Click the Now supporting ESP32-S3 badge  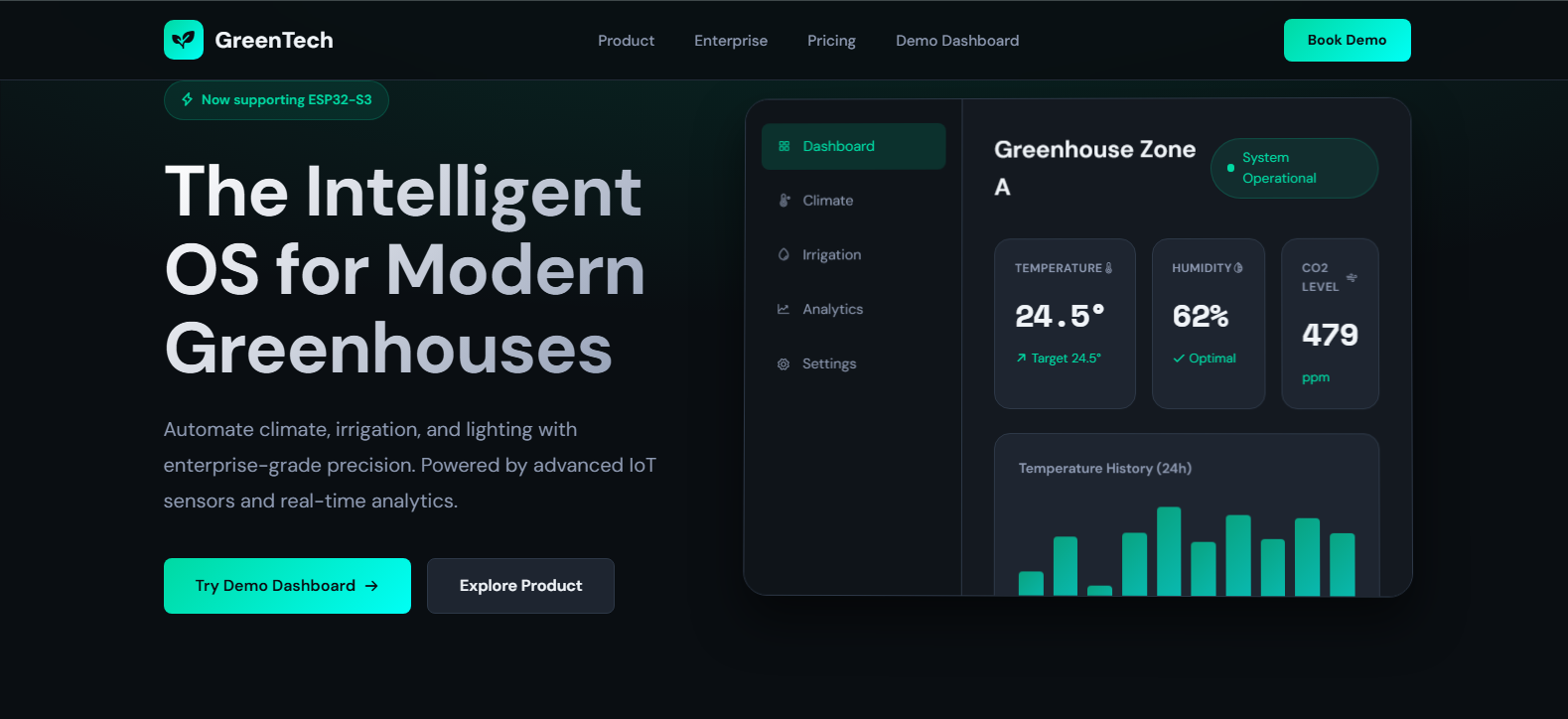point(276,100)
